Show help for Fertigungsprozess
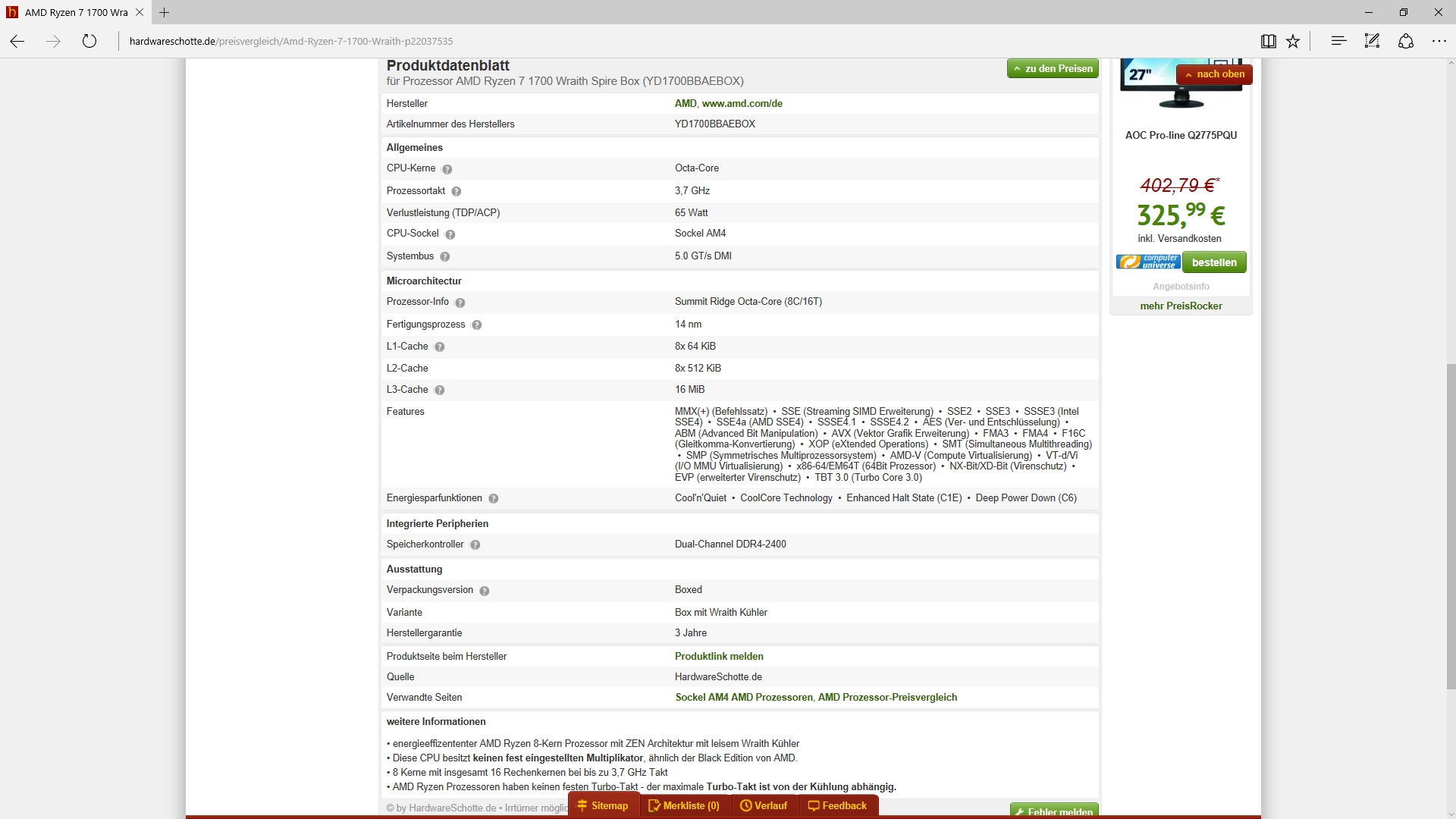The width and height of the screenshot is (1456, 819). (x=476, y=325)
